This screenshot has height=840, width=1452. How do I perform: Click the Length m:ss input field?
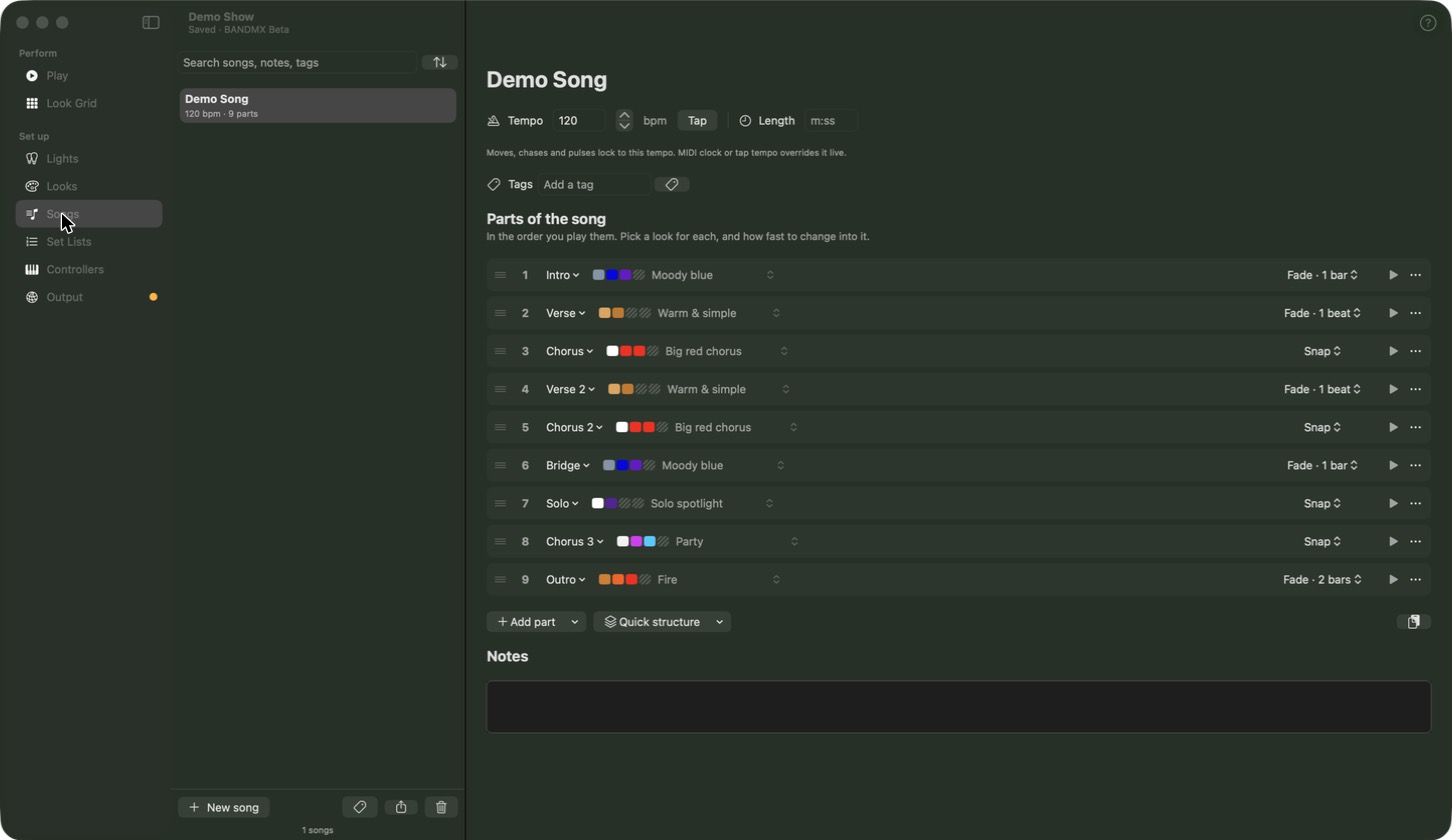(x=831, y=121)
